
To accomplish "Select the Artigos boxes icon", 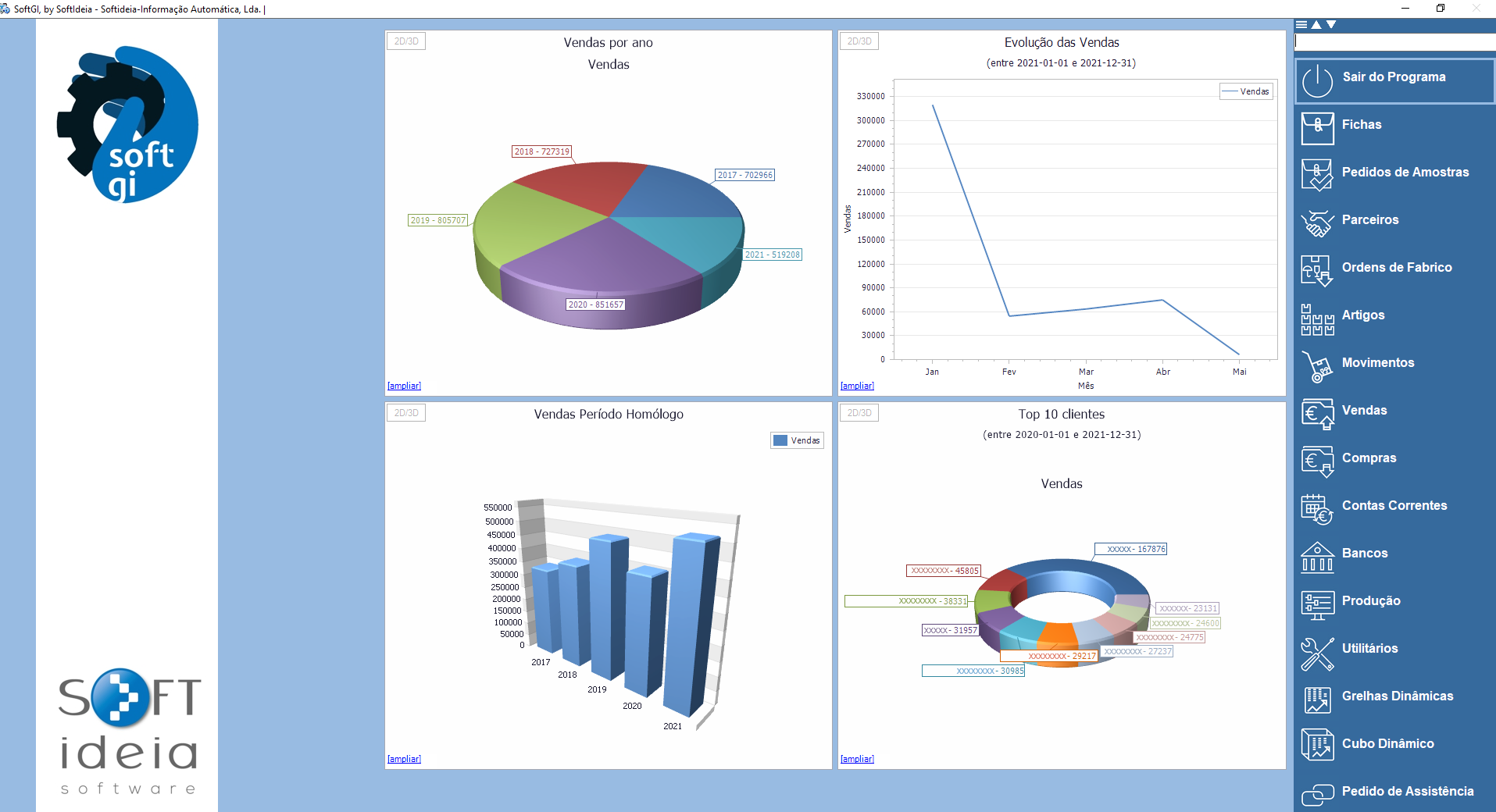I will pos(1317,319).
